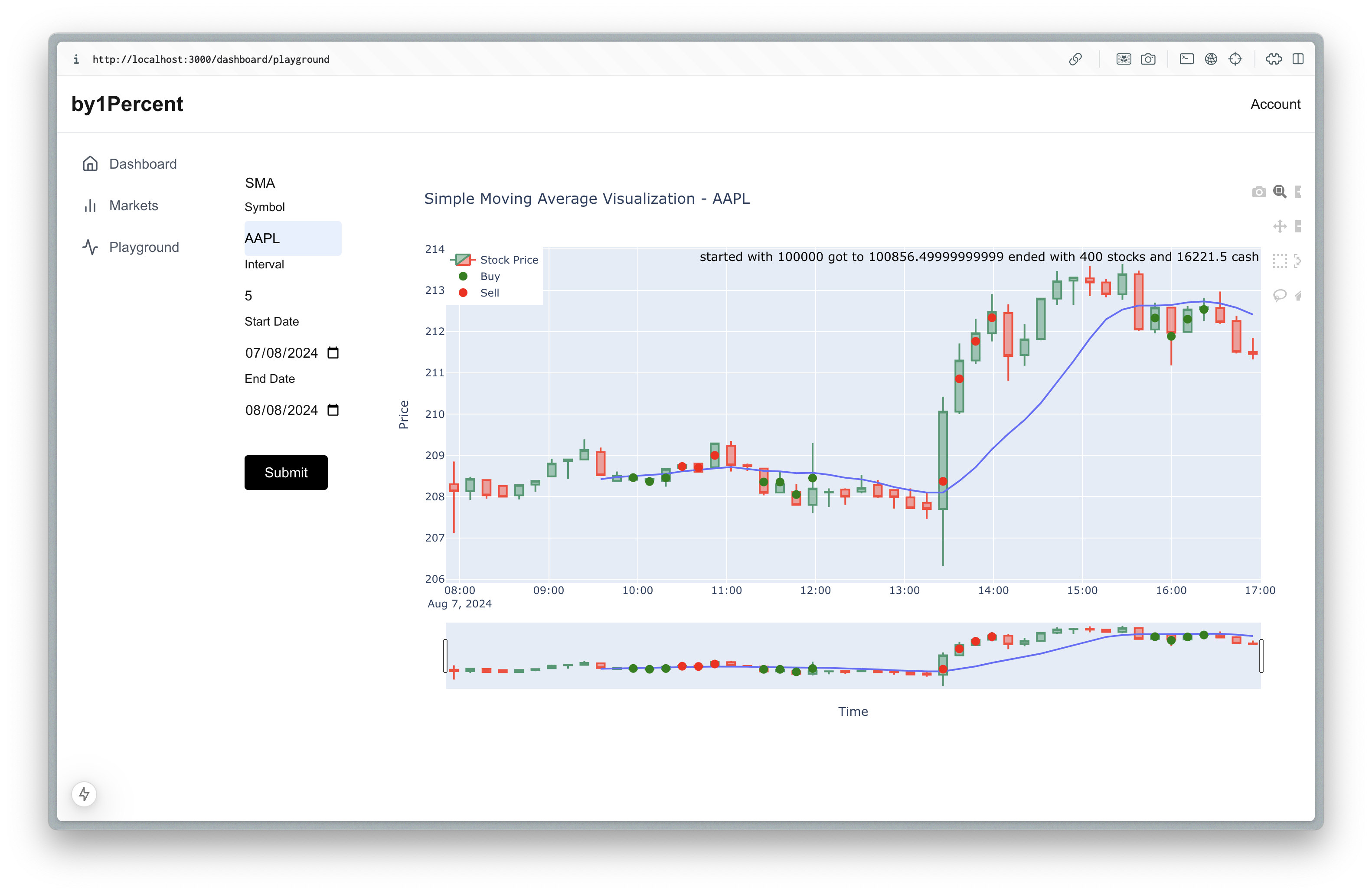Click the copy link chain icon

coord(1075,59)
